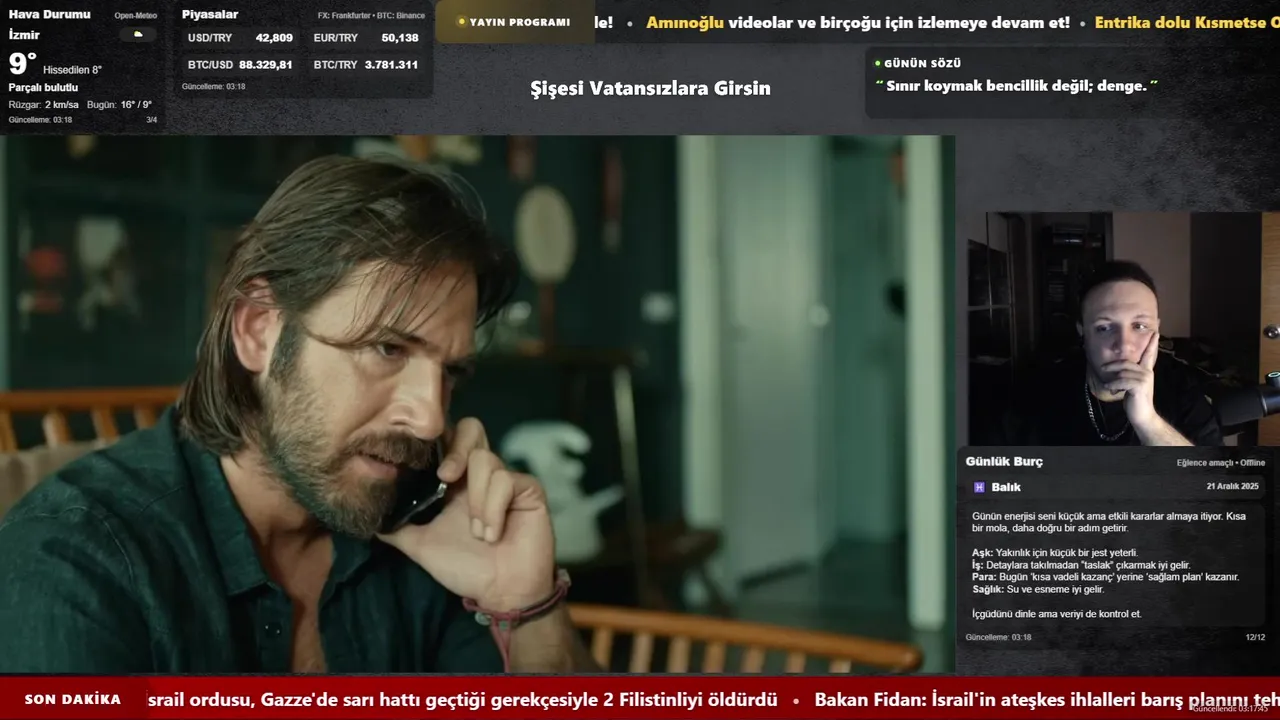Click the Rüzgar: 2 km/sa wind value
The width and height of the screenshot is (1280, 720).
click(x=43, y=105)
